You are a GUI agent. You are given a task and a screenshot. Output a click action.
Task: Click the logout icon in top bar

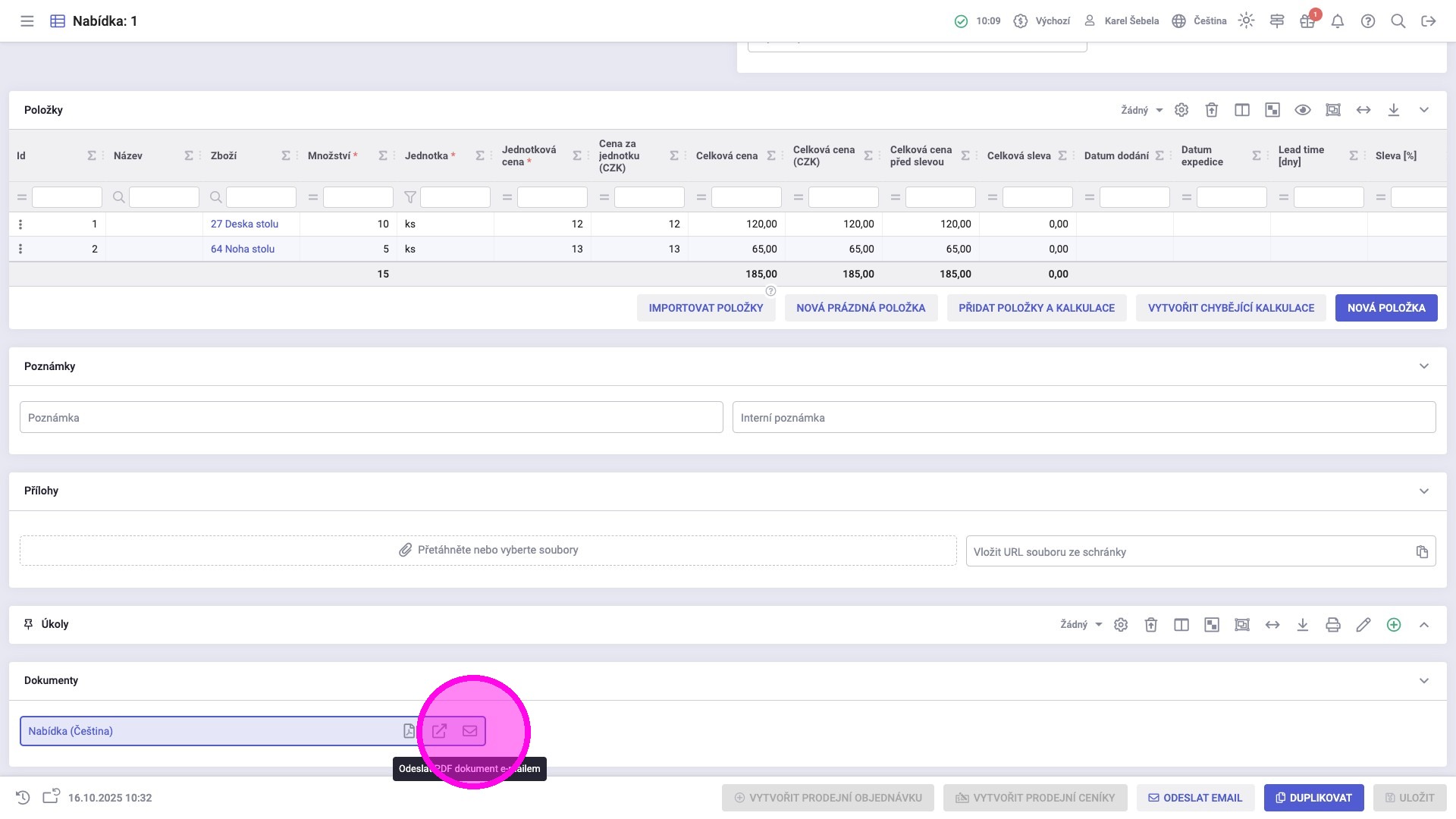(1429, 21)
